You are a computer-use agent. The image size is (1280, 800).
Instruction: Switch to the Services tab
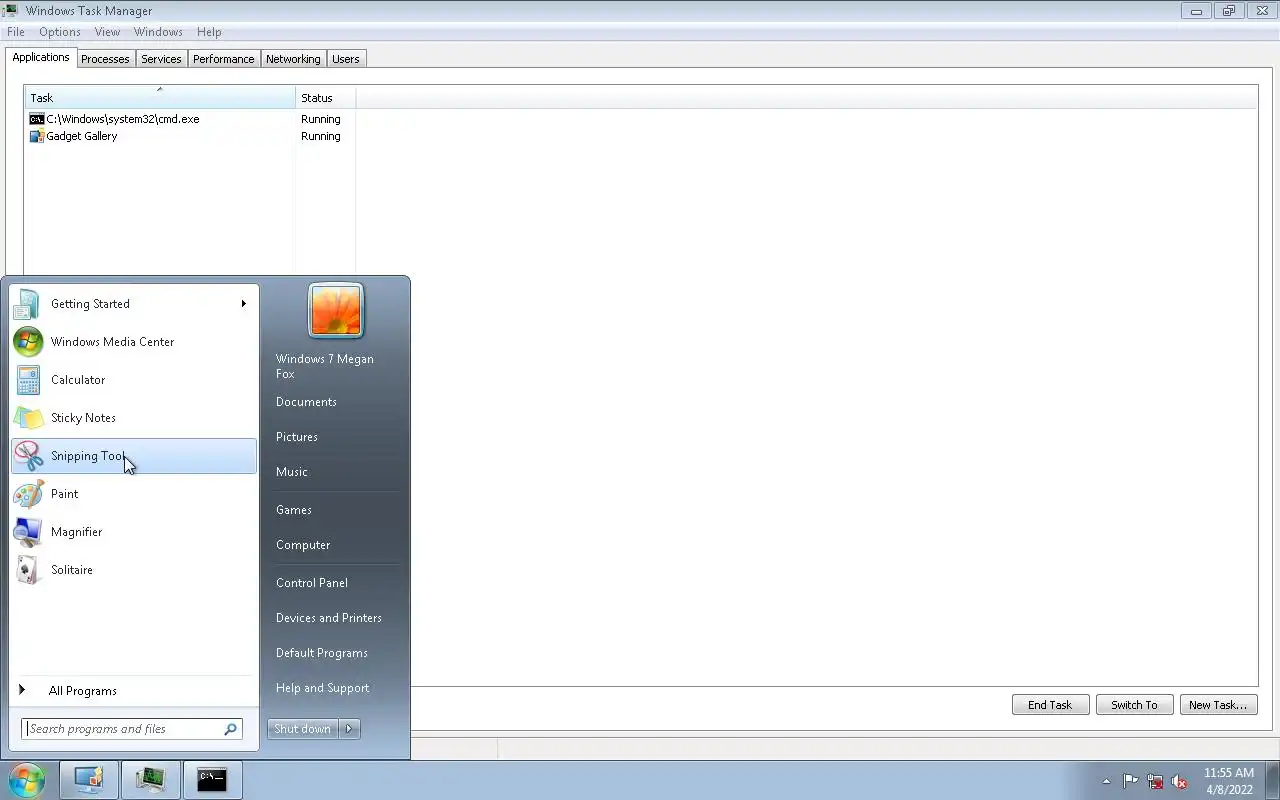[x=161, y=59]
